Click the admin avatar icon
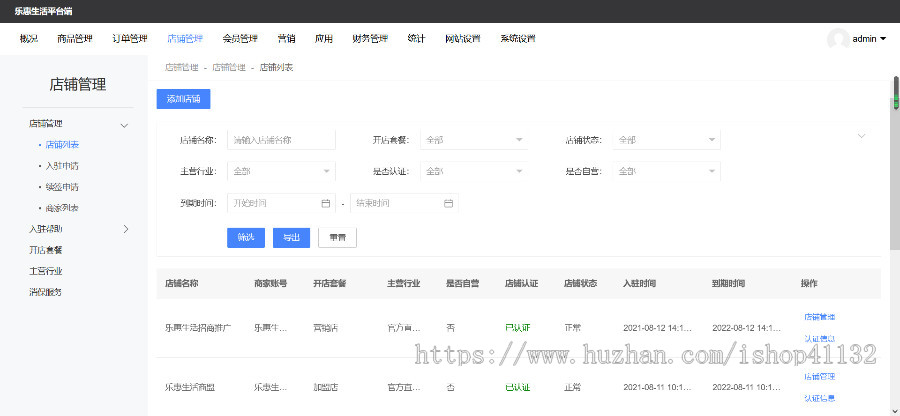 838,39
